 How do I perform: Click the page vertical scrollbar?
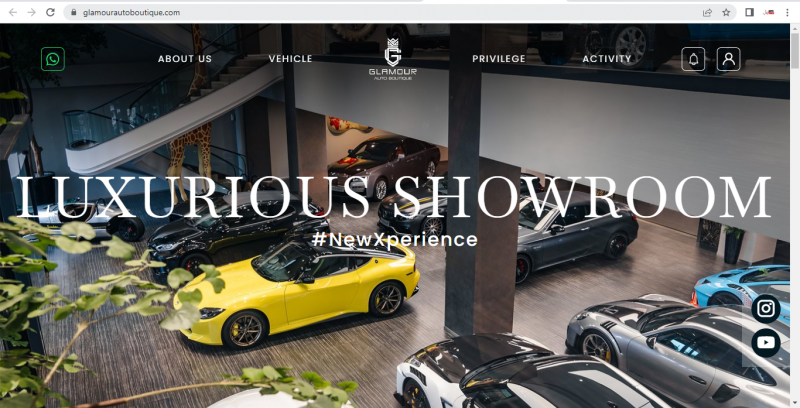[795, 216]
